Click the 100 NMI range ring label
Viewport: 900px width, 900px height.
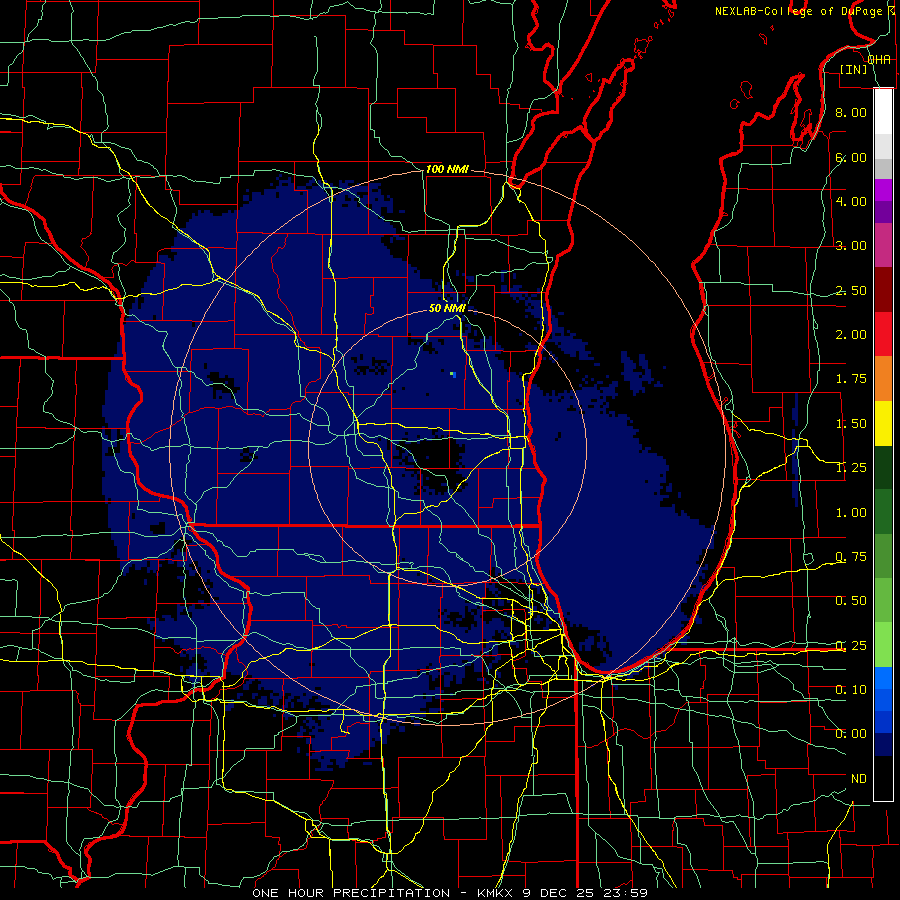tap(447, 170)
